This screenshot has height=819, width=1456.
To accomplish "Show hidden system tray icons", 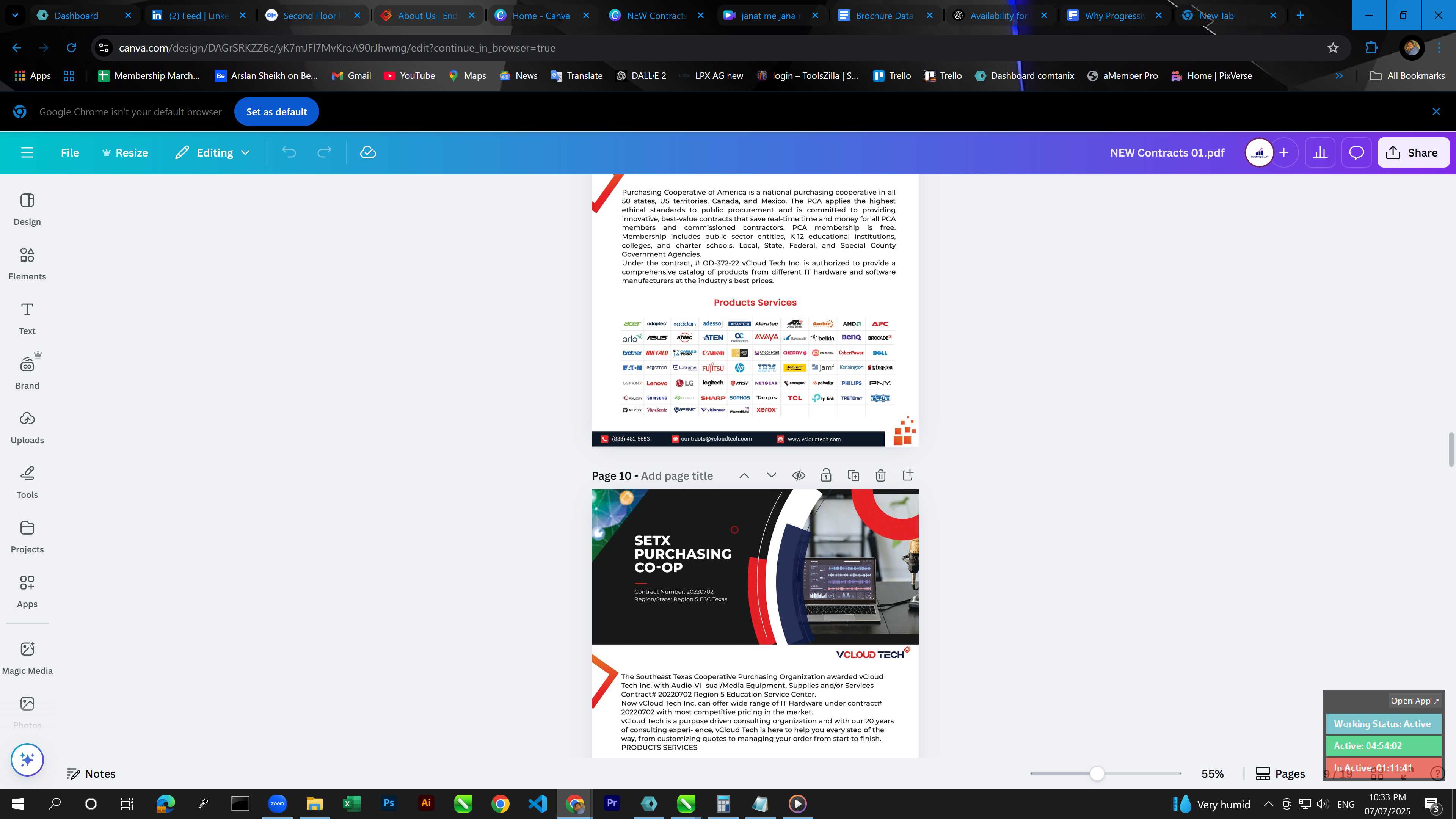I will point(1268,804).
